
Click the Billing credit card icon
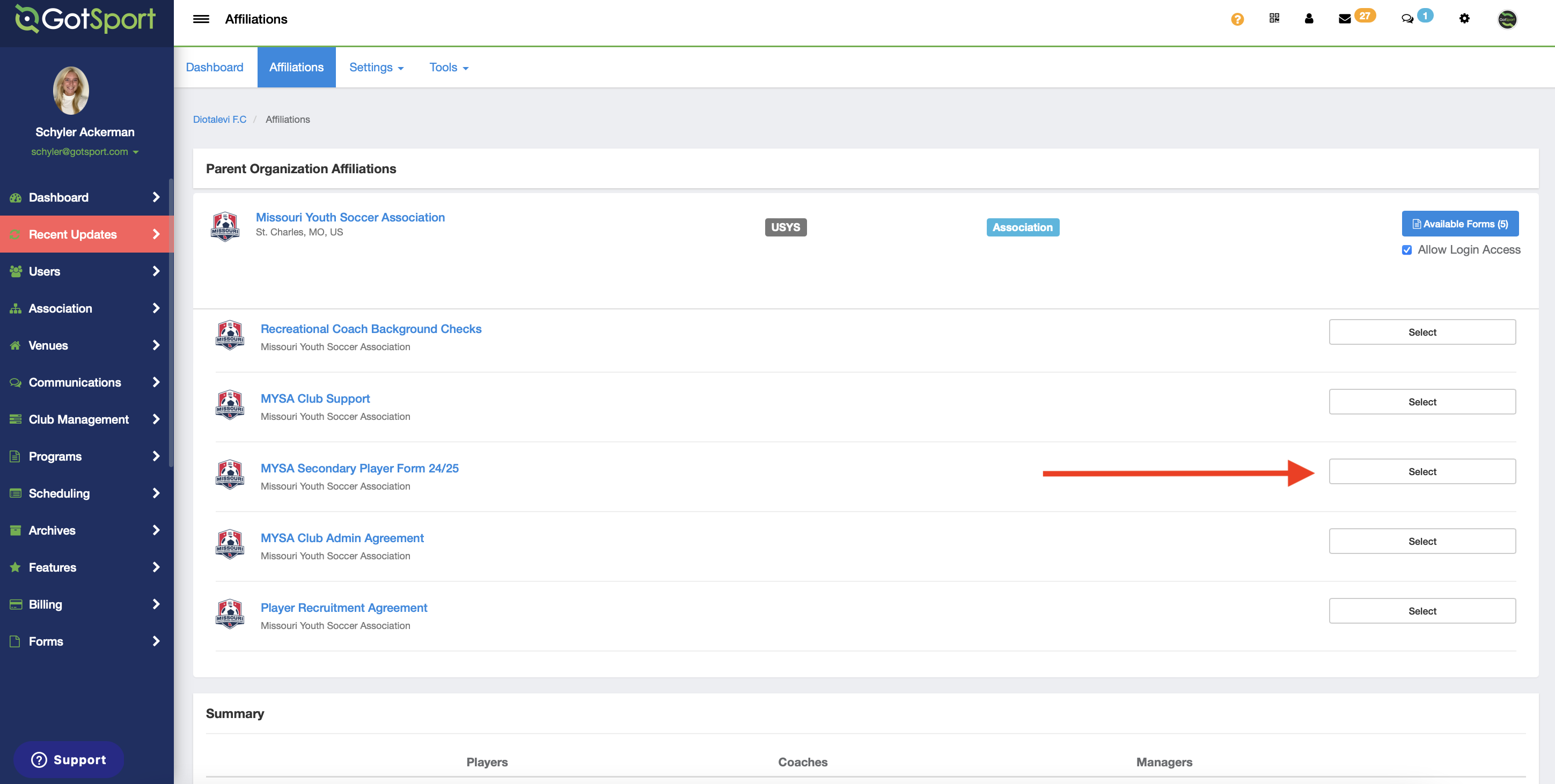coord(16,604)
